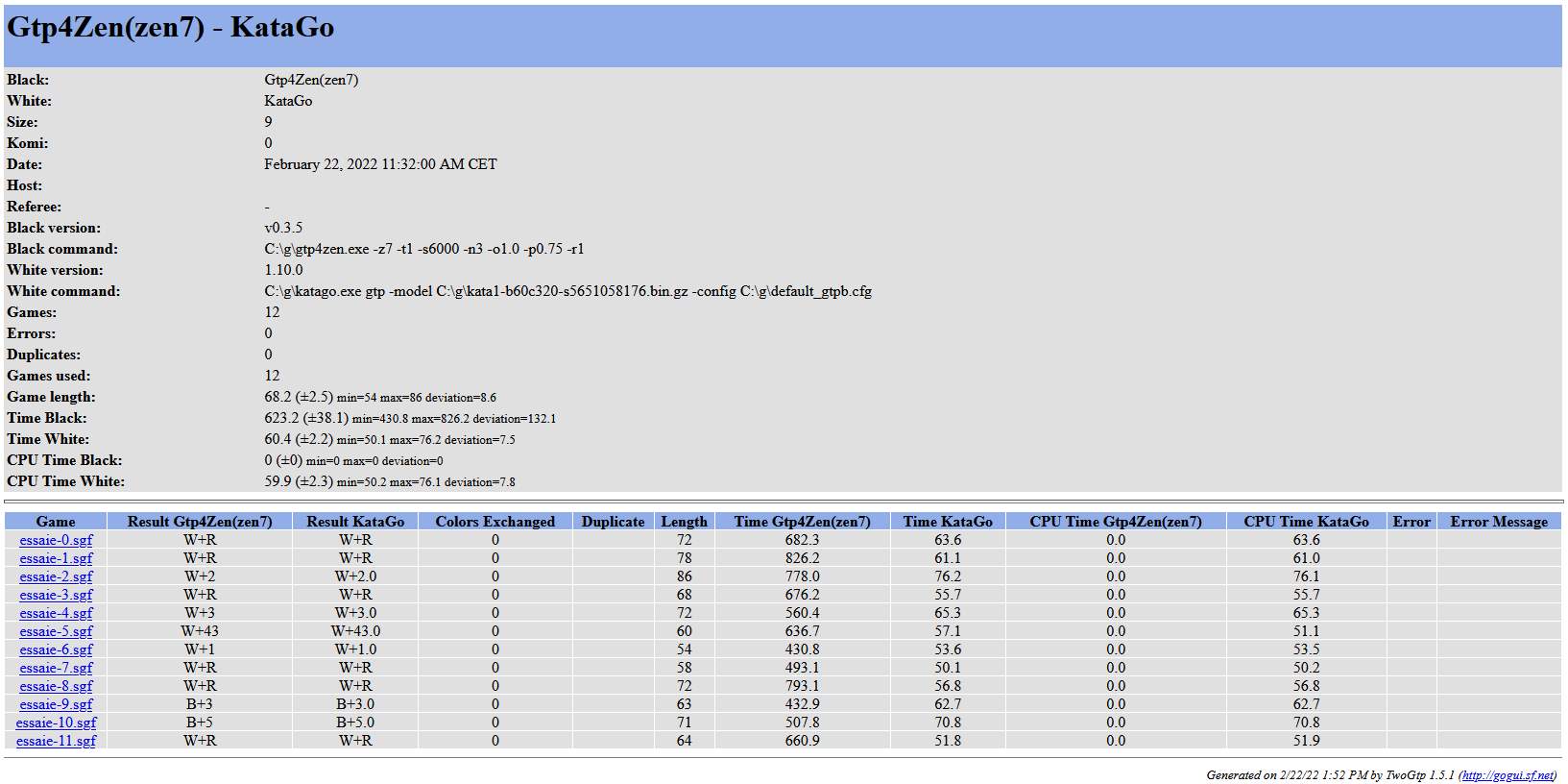
Task: Click the 'Duplicate' column header
Action: (x=613, y=522)
